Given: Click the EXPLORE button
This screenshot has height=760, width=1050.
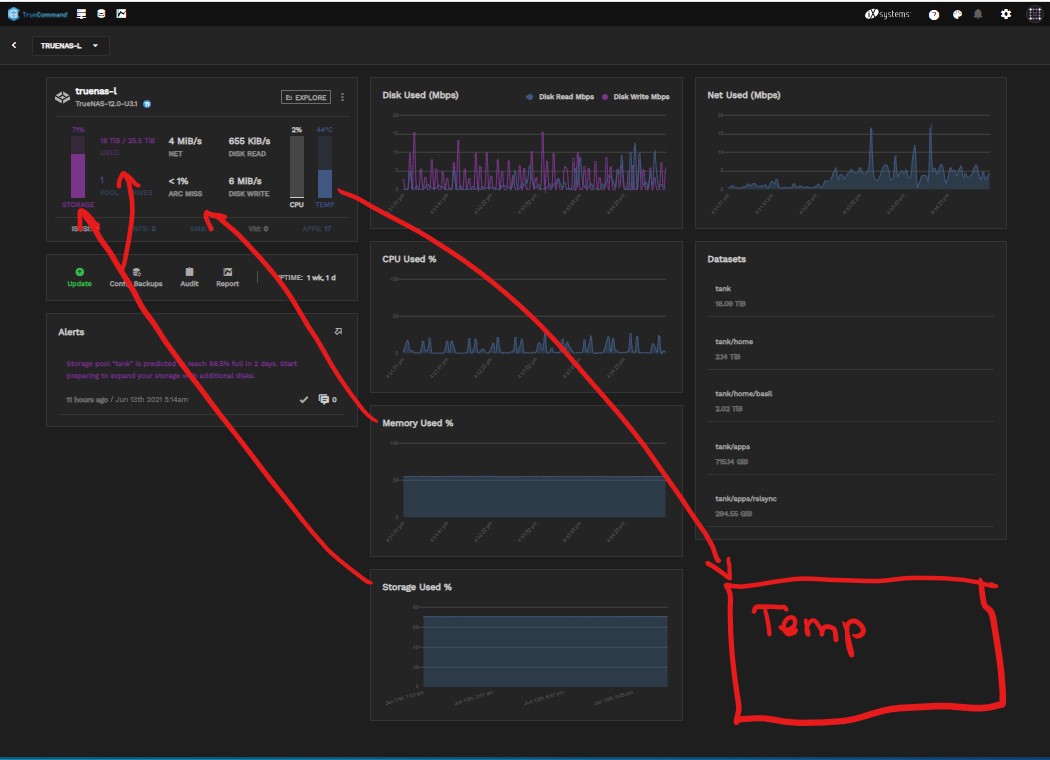Looking at the screenshot, I should click(306, 97).
